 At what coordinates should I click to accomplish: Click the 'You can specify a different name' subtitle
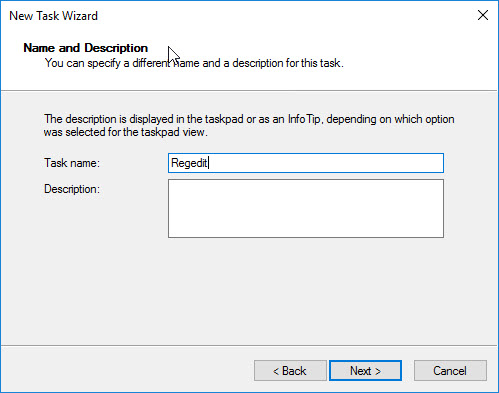(194, 63)
